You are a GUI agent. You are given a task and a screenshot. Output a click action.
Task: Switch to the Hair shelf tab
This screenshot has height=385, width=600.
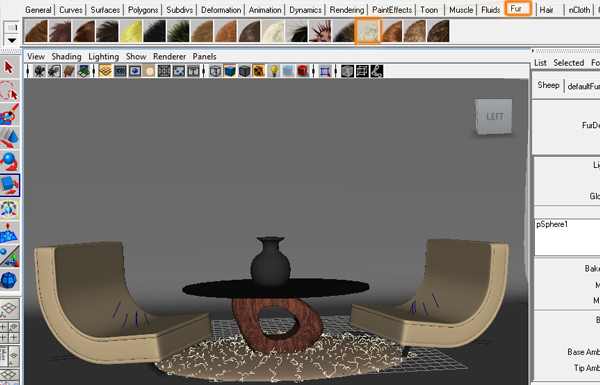pos(546,10)
